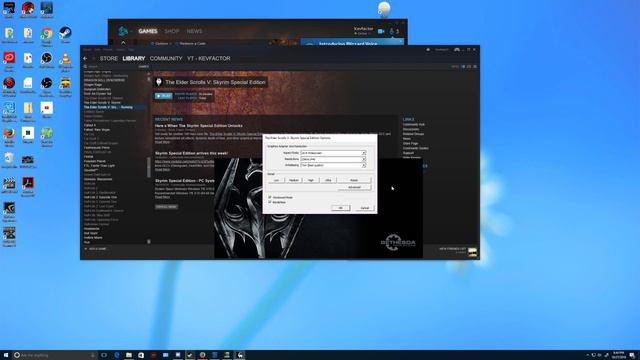Cancel the Skyrim options dialog
This screenshot has height=360, width=640.
coord(364,208)
